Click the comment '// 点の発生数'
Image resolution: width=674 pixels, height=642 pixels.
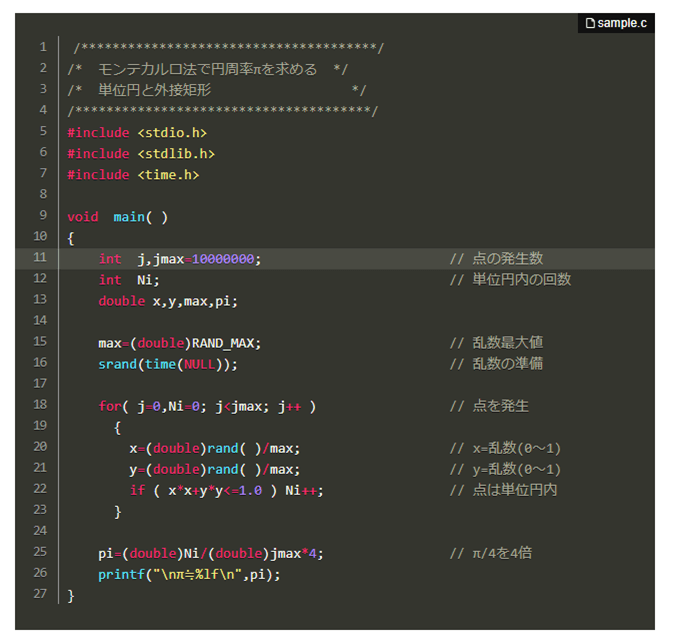tap(496, 258)
